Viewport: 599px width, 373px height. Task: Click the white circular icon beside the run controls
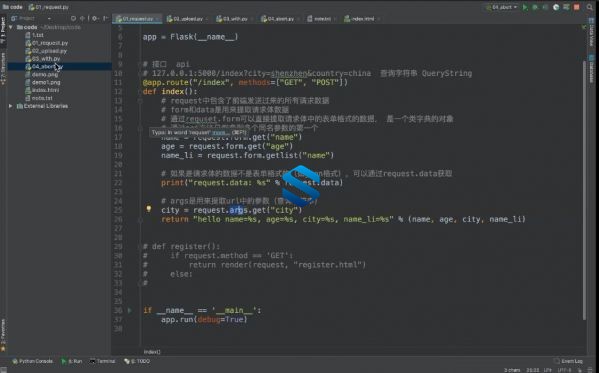click(x=556, y=7)
